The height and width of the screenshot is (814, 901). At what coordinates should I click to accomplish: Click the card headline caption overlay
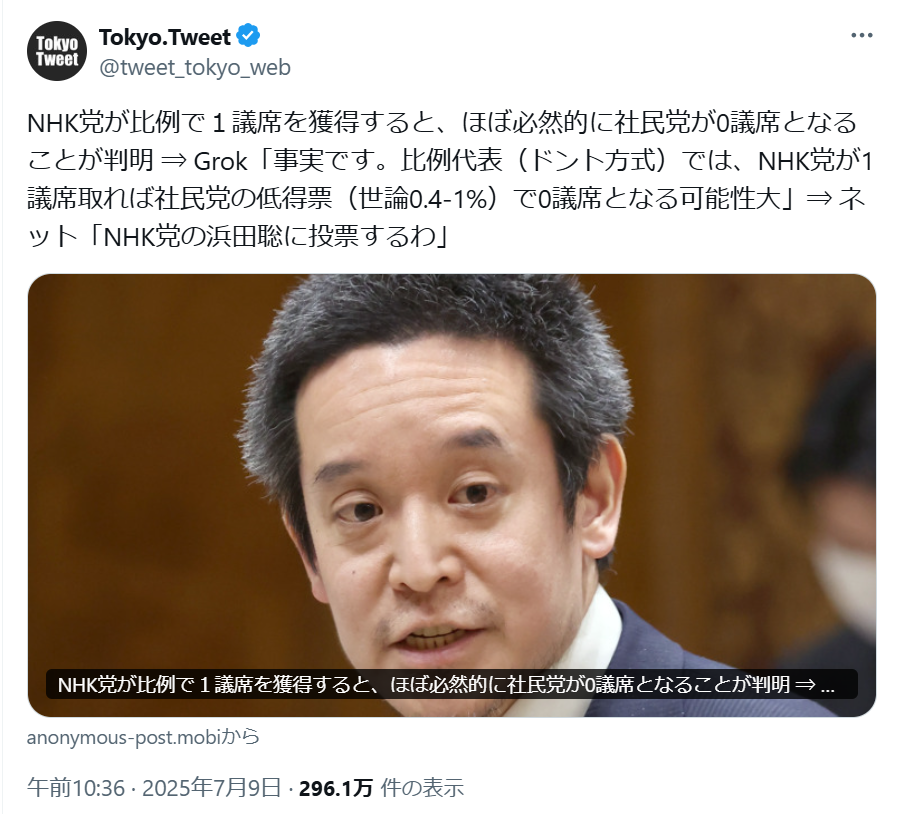click(452, 684)
